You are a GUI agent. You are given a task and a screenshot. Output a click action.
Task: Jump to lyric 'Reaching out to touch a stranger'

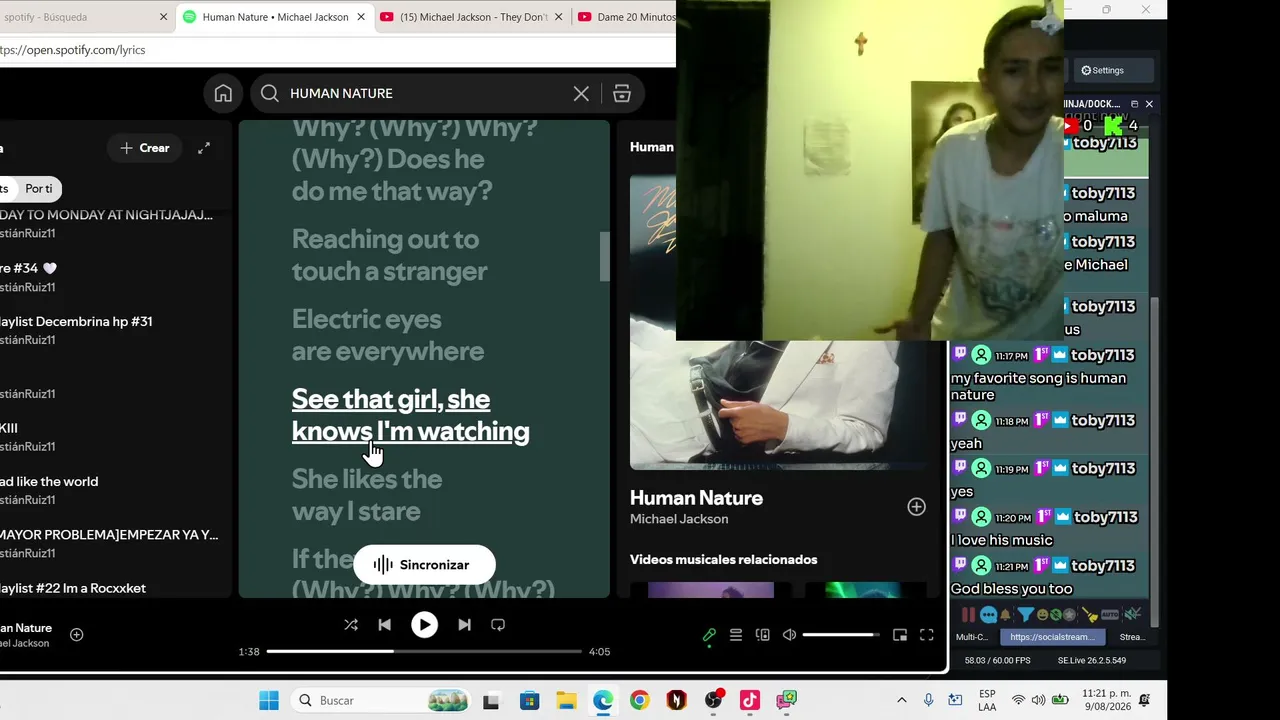[390, 255]
